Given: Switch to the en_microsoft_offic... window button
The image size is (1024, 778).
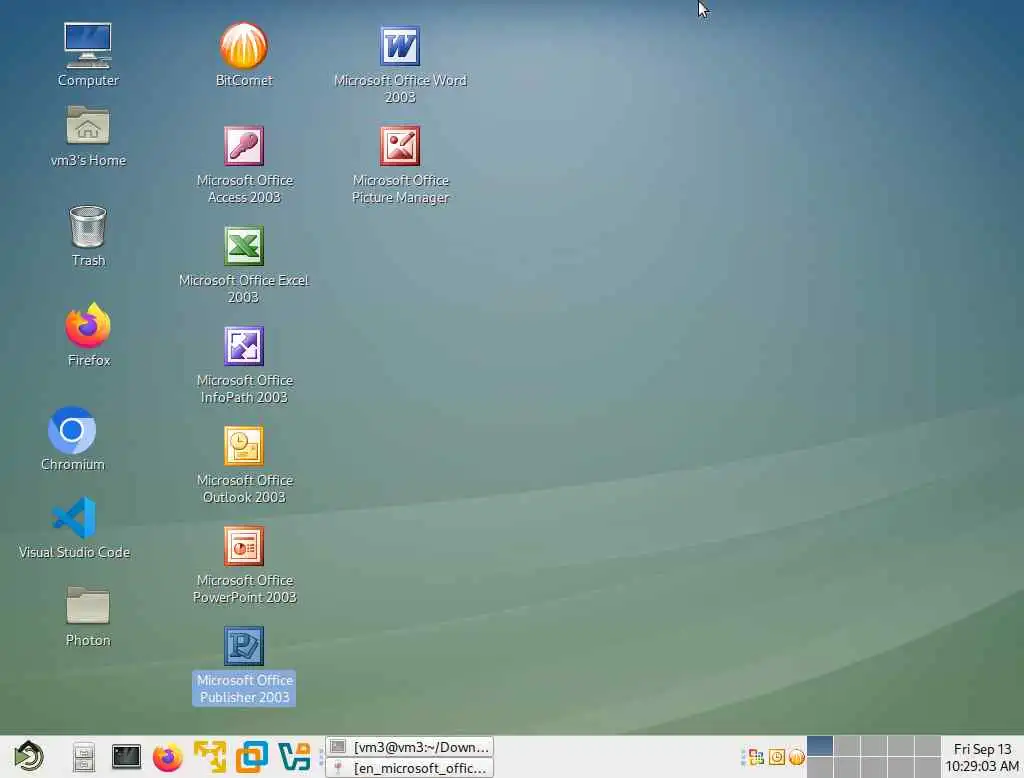Looking at the screenshot, I should coord(409,768).
